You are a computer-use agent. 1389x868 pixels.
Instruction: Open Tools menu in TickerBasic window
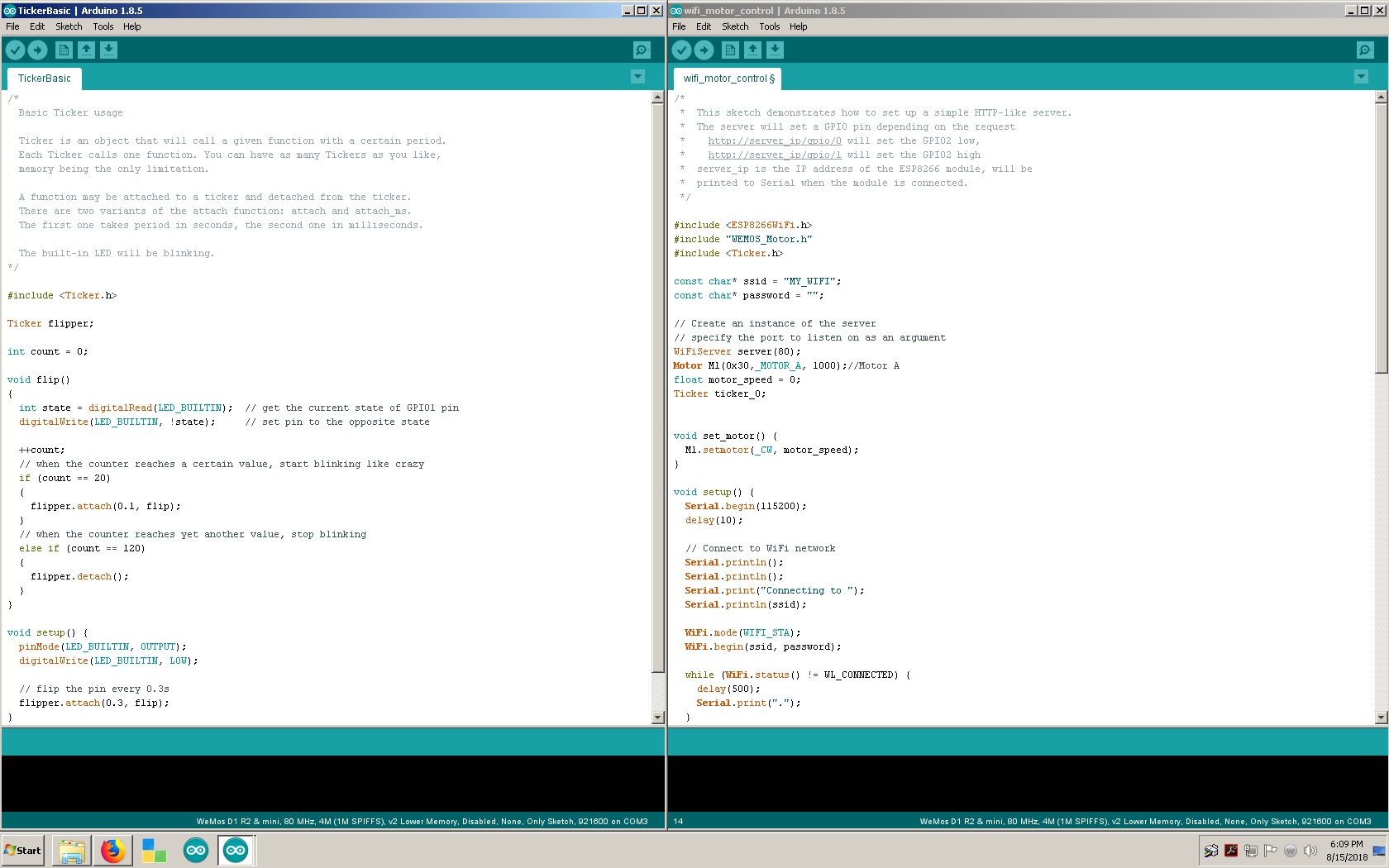click(103, 26)
